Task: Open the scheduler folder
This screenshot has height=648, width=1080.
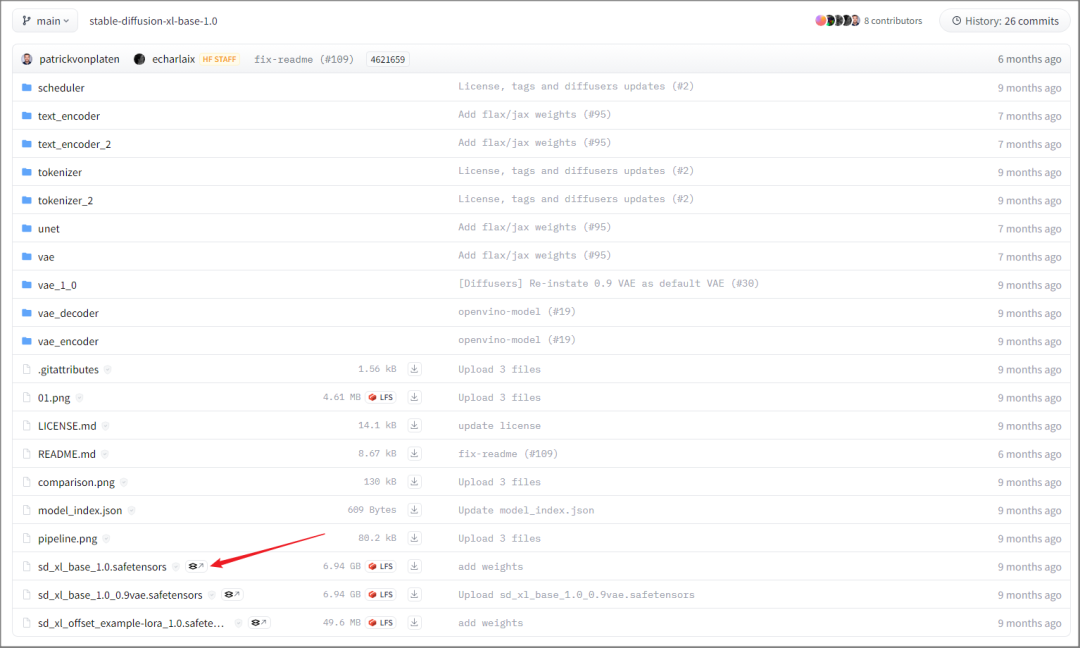Action: [61, 87]
